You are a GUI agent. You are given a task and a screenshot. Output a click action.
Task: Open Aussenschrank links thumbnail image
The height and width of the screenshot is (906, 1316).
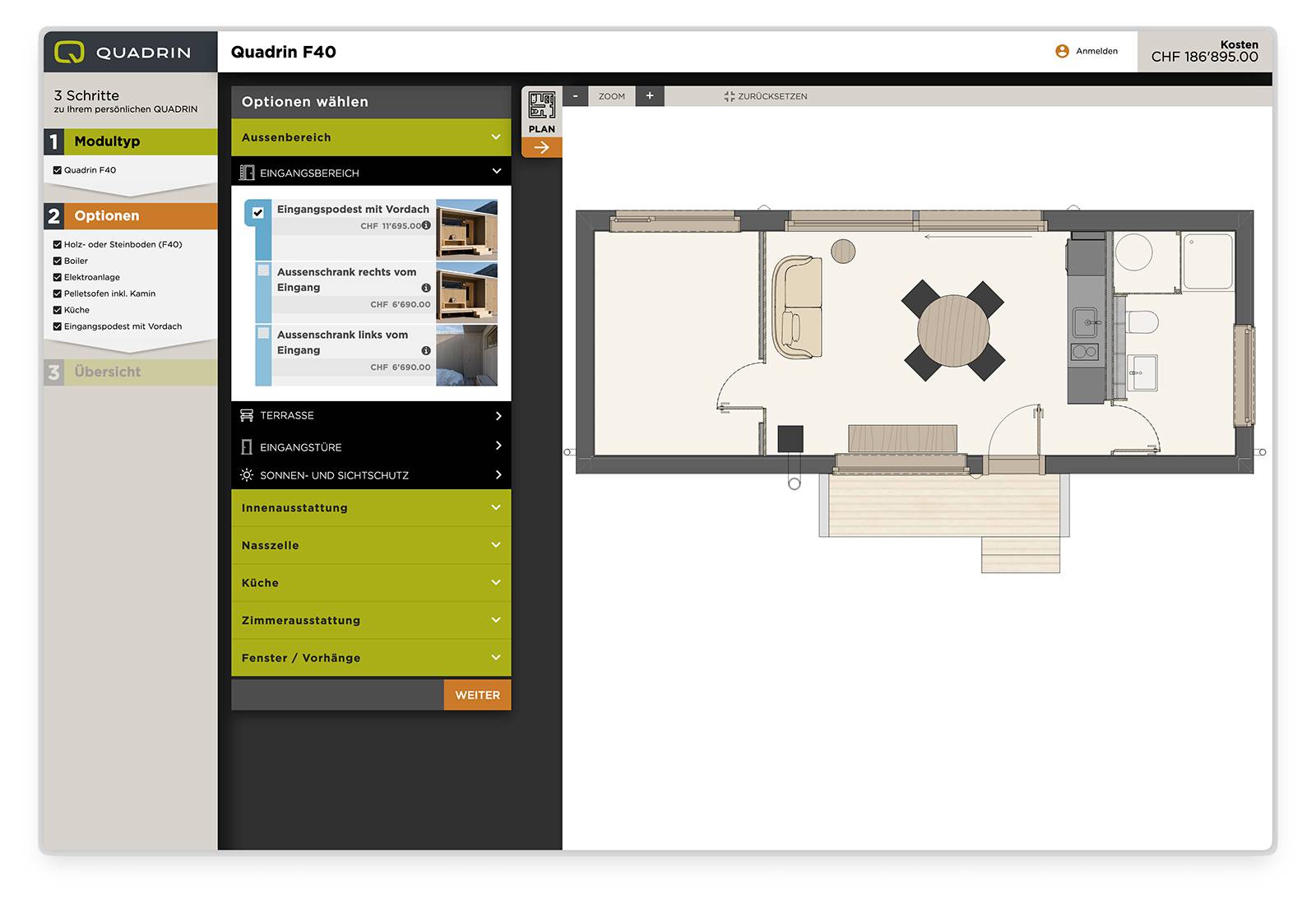pyautogui.click(x=466, y=355)
